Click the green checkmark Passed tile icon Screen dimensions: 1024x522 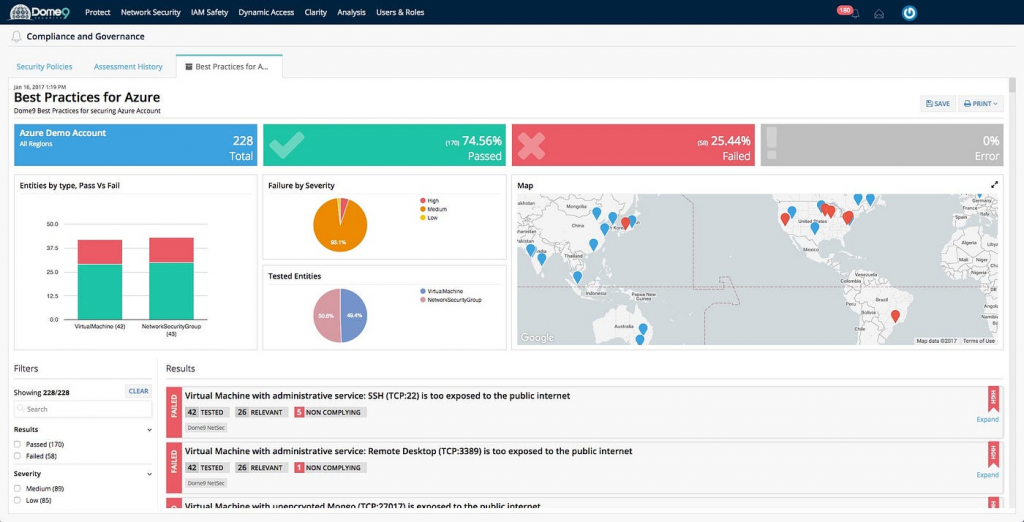point(286,145)
